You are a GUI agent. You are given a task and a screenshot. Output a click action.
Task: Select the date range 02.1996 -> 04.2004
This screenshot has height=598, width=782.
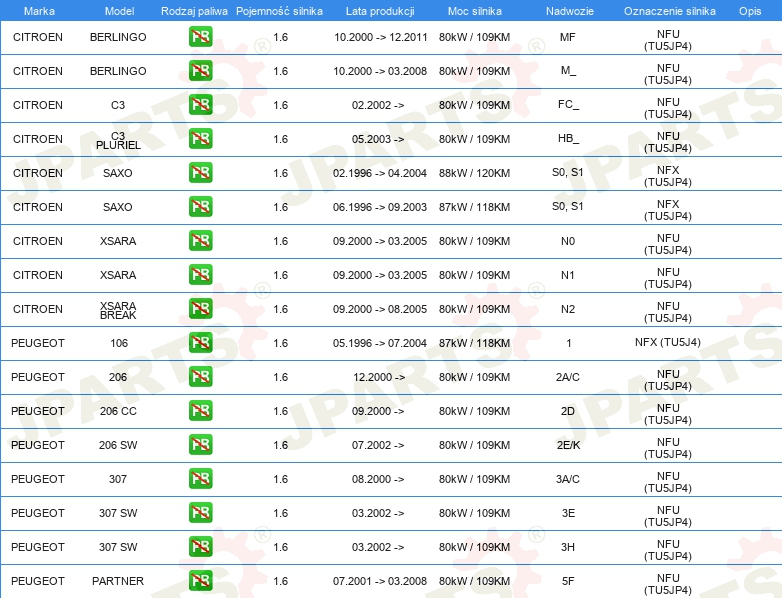[380, 173]
